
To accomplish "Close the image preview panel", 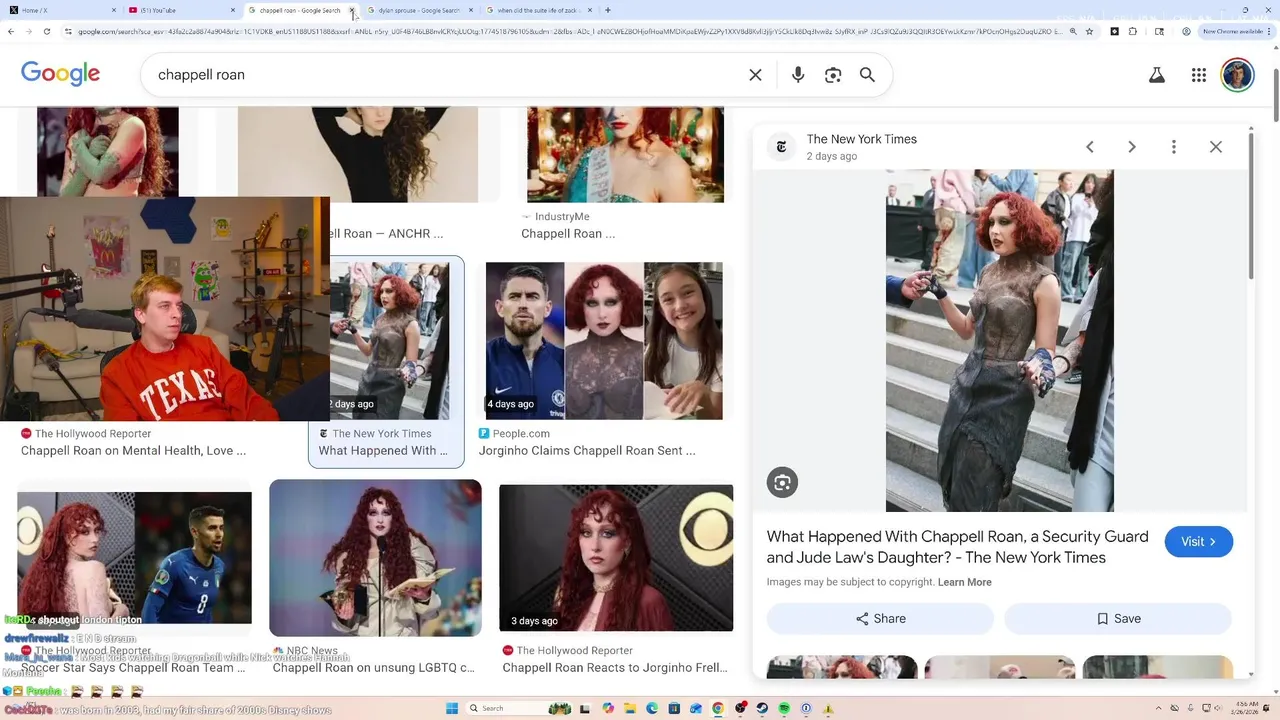I will click(x=1216, y=147).
